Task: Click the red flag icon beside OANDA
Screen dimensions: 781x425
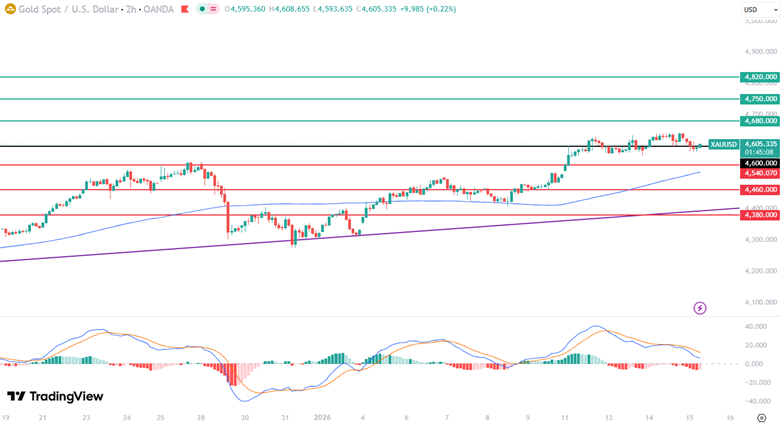Action: pyautogui.click(x=182, y=9)
